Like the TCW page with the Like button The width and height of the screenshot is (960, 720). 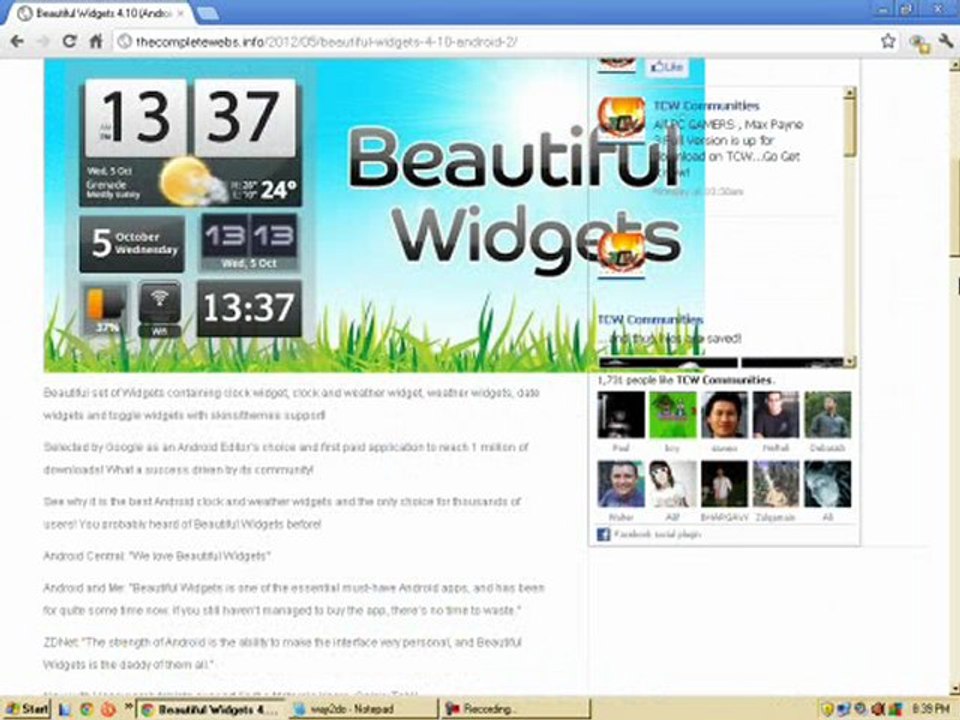point(667,66)
